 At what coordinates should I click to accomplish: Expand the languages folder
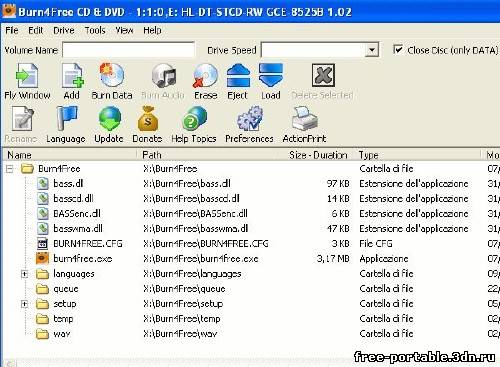tap(24, 274)
